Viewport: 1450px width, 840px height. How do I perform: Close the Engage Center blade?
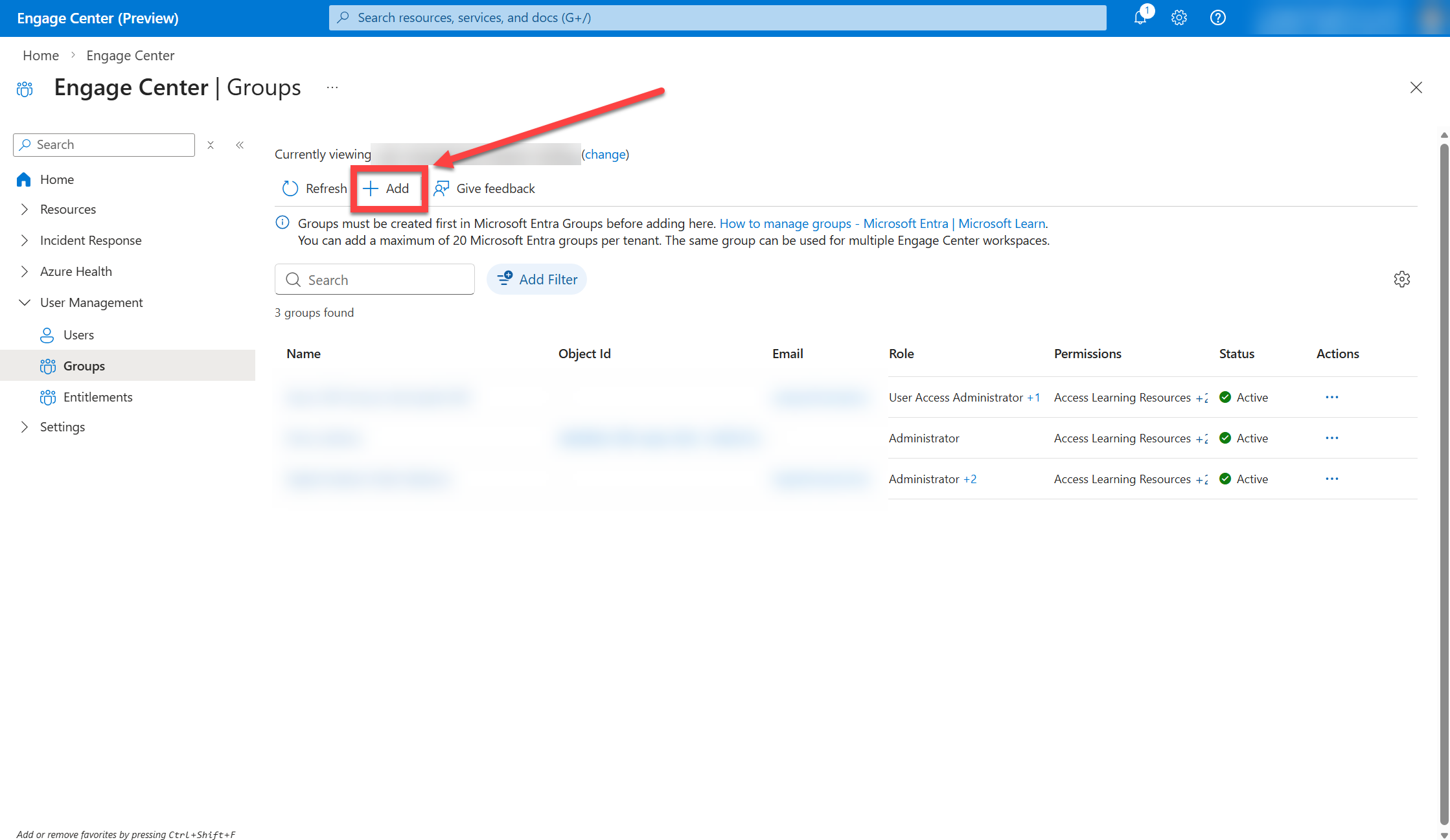click(1416, 87)
